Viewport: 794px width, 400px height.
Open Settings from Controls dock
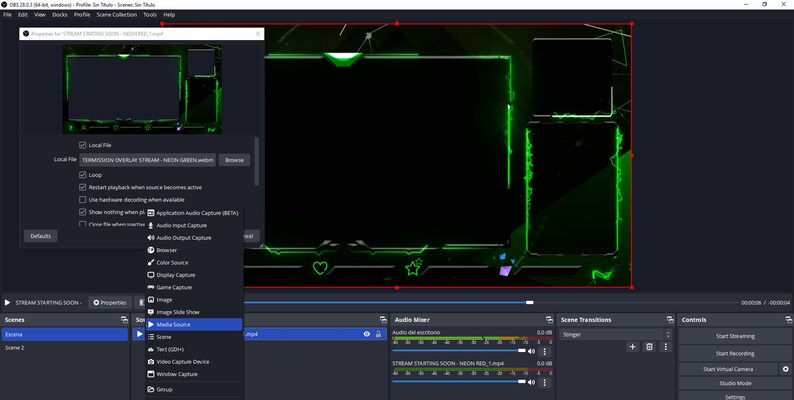click(x=735, y=396)
